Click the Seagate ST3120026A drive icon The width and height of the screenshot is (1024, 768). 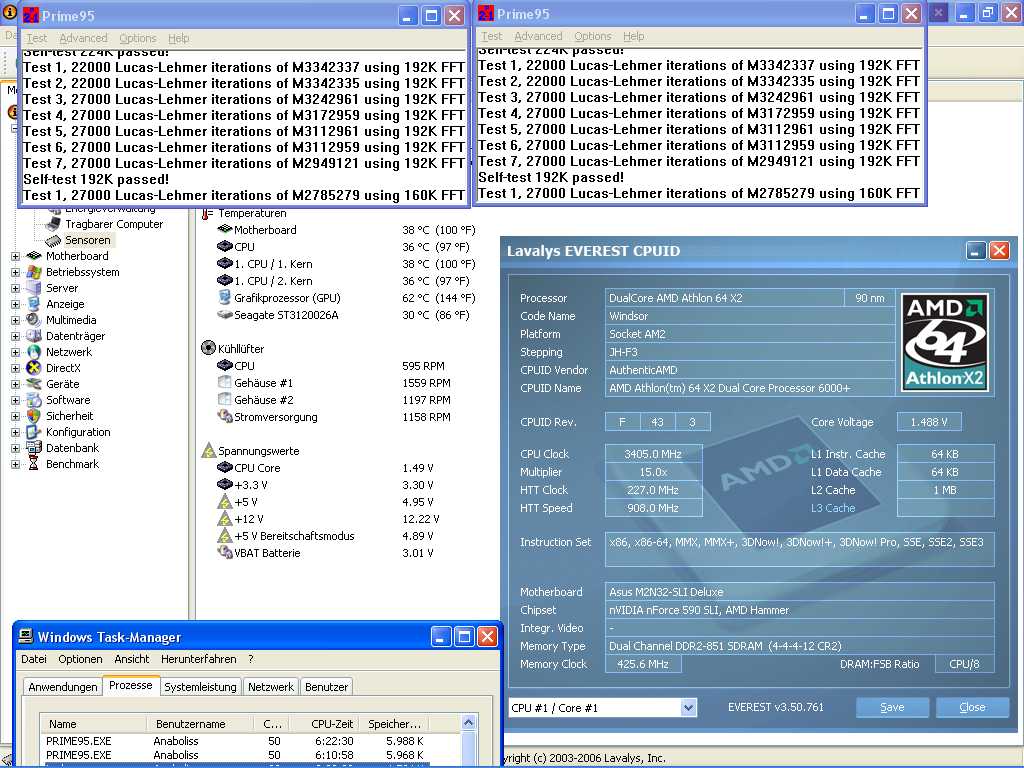coord(225,315)
